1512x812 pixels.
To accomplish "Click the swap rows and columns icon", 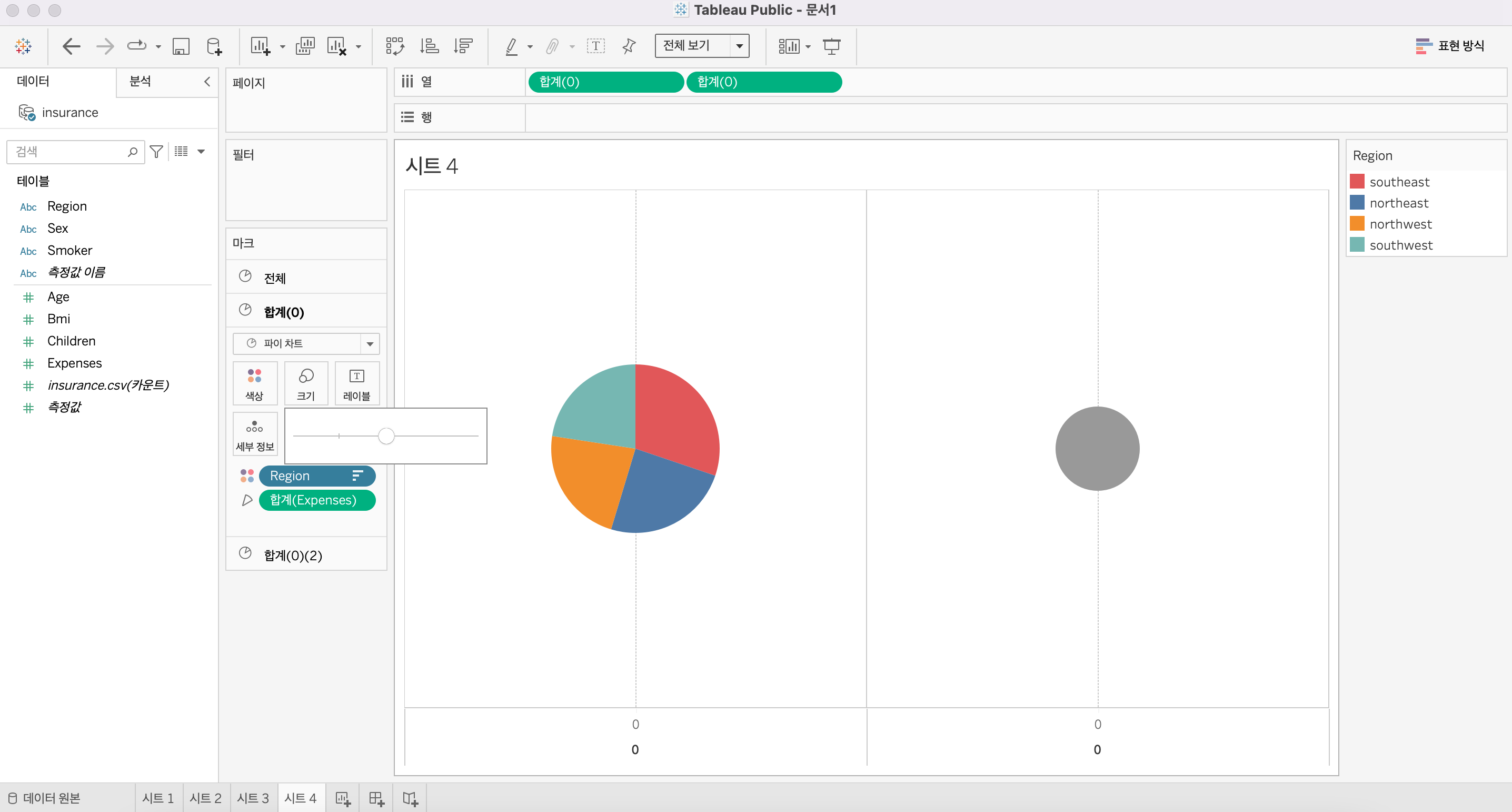I will (x=394, y=46).
